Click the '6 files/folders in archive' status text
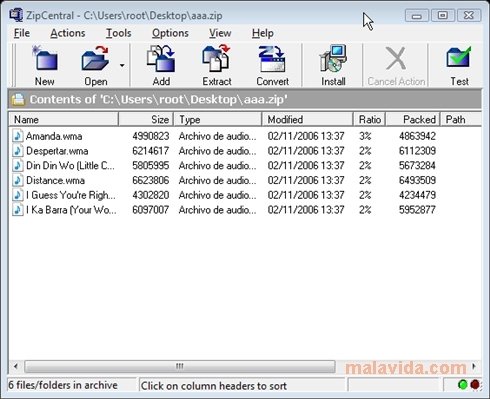This screenshot has width=490, height=399. [63, 385]
